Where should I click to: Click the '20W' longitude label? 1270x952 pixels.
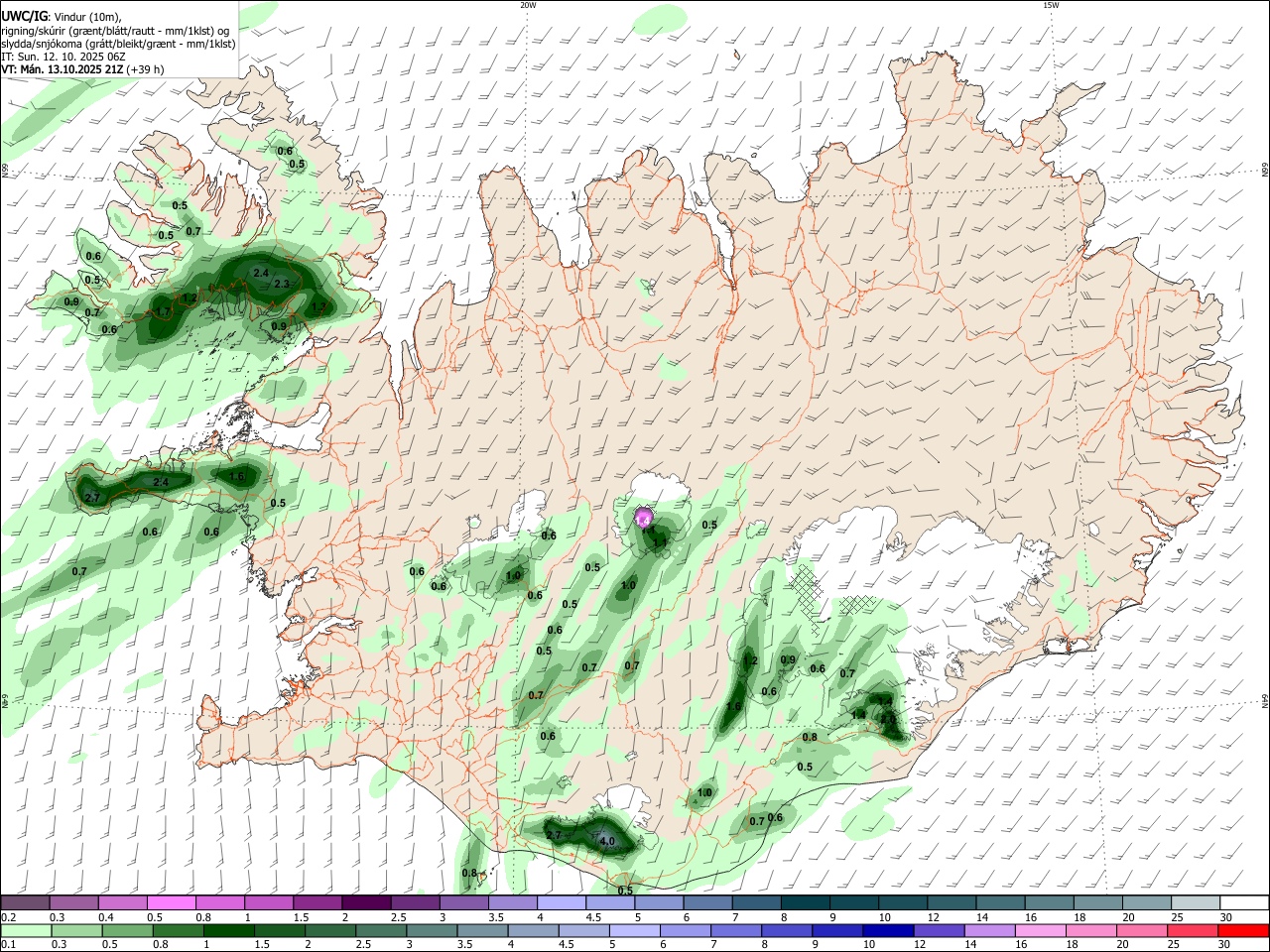pos(528,5)
